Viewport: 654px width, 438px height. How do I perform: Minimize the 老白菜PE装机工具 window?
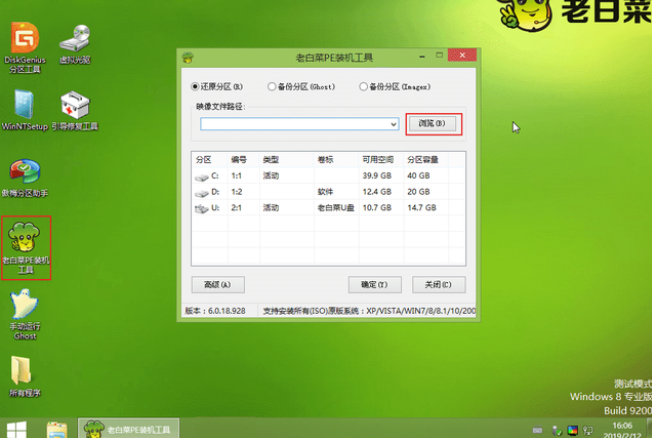point(422,56)
